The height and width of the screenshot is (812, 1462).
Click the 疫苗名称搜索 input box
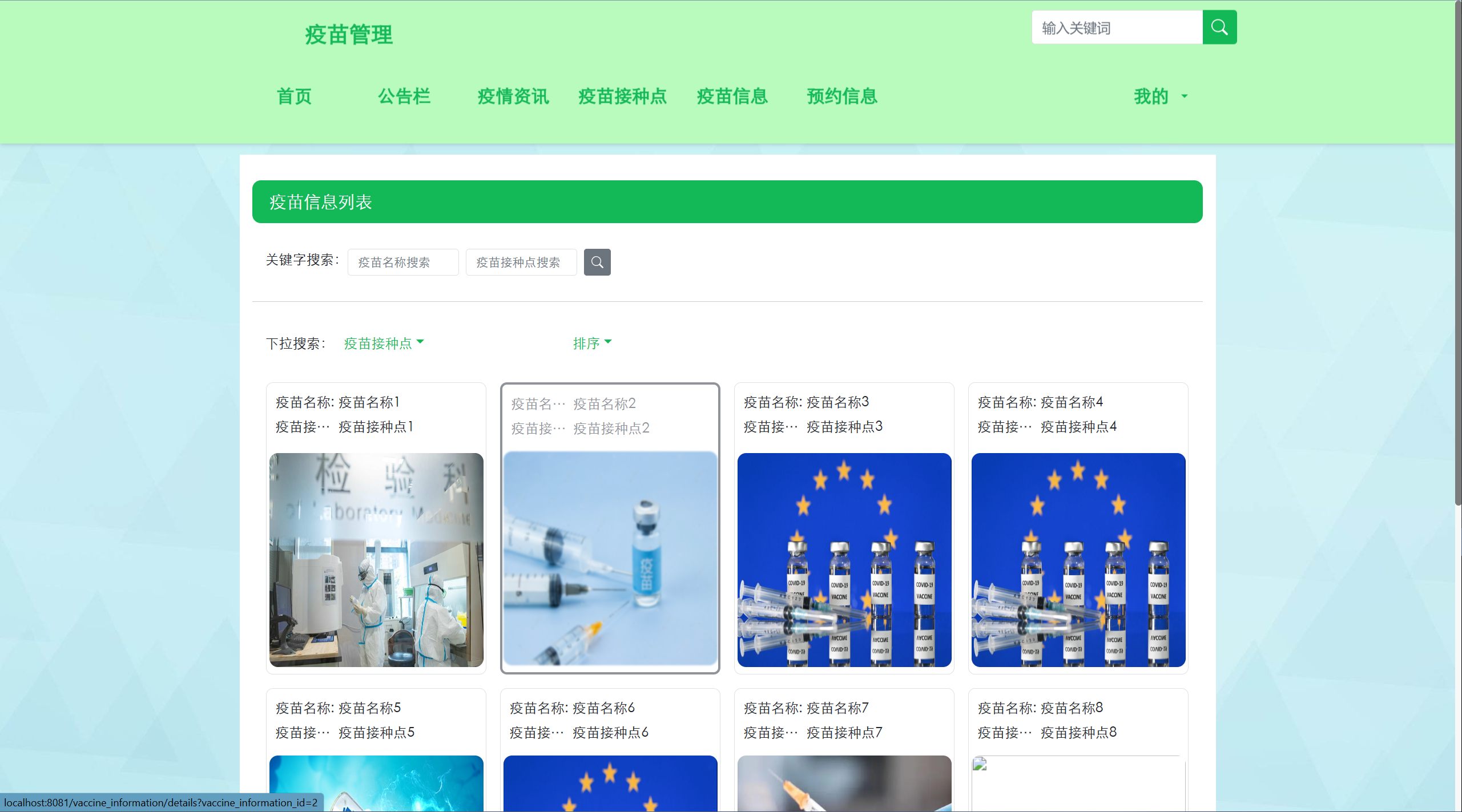(403, 262)
